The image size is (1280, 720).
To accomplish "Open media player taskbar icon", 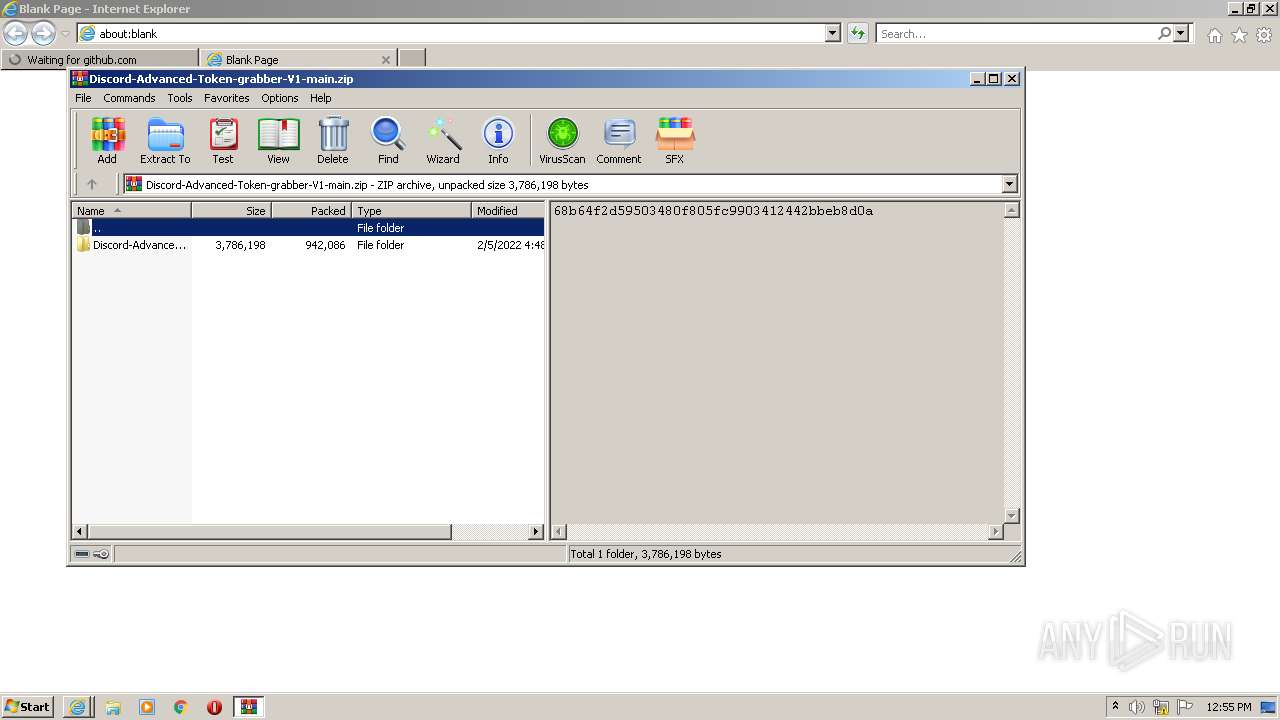I will pyautogui.click(x=147, y=707).
